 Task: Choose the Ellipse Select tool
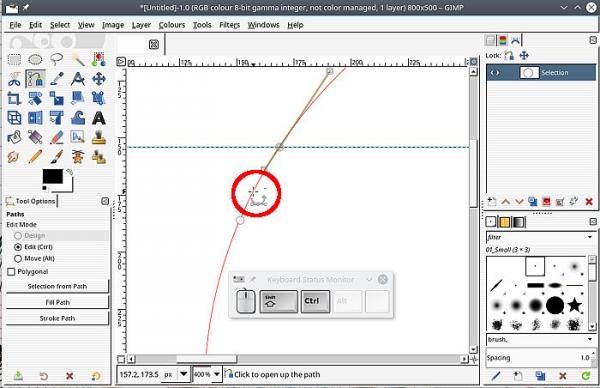click(35, 59)
